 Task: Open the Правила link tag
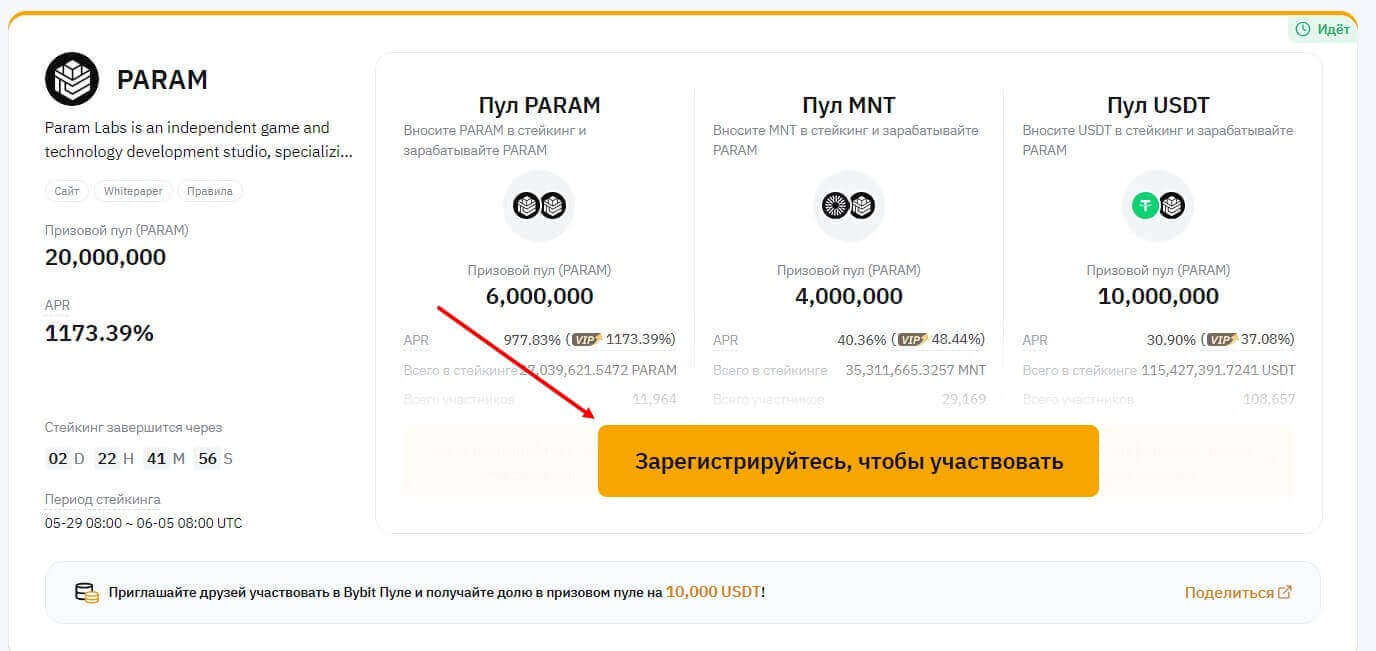pos(209,191)
